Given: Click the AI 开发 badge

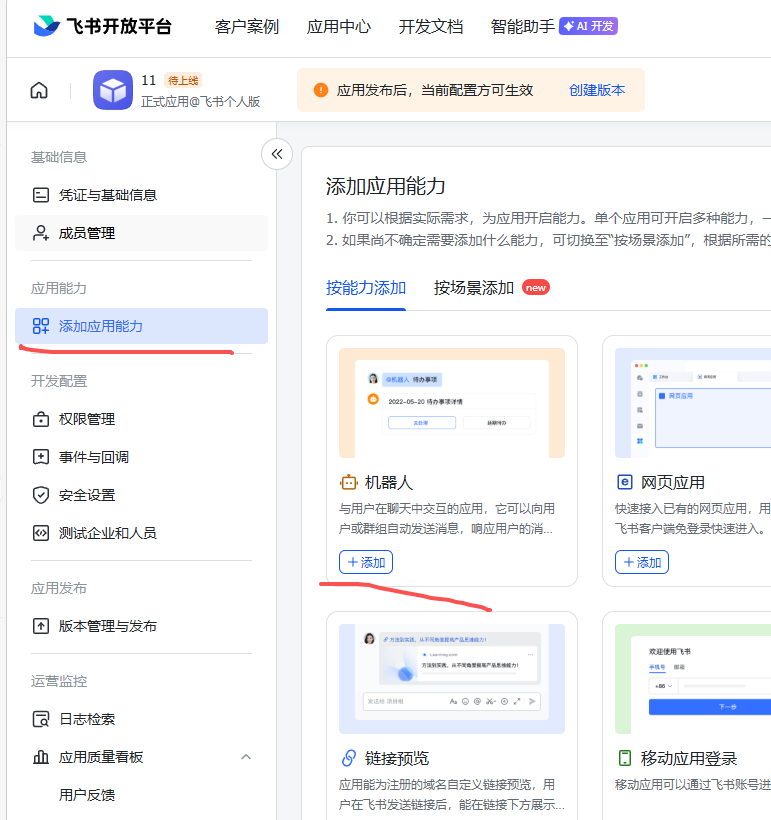Looking at the screenshot, I should (x=588, y=26).
